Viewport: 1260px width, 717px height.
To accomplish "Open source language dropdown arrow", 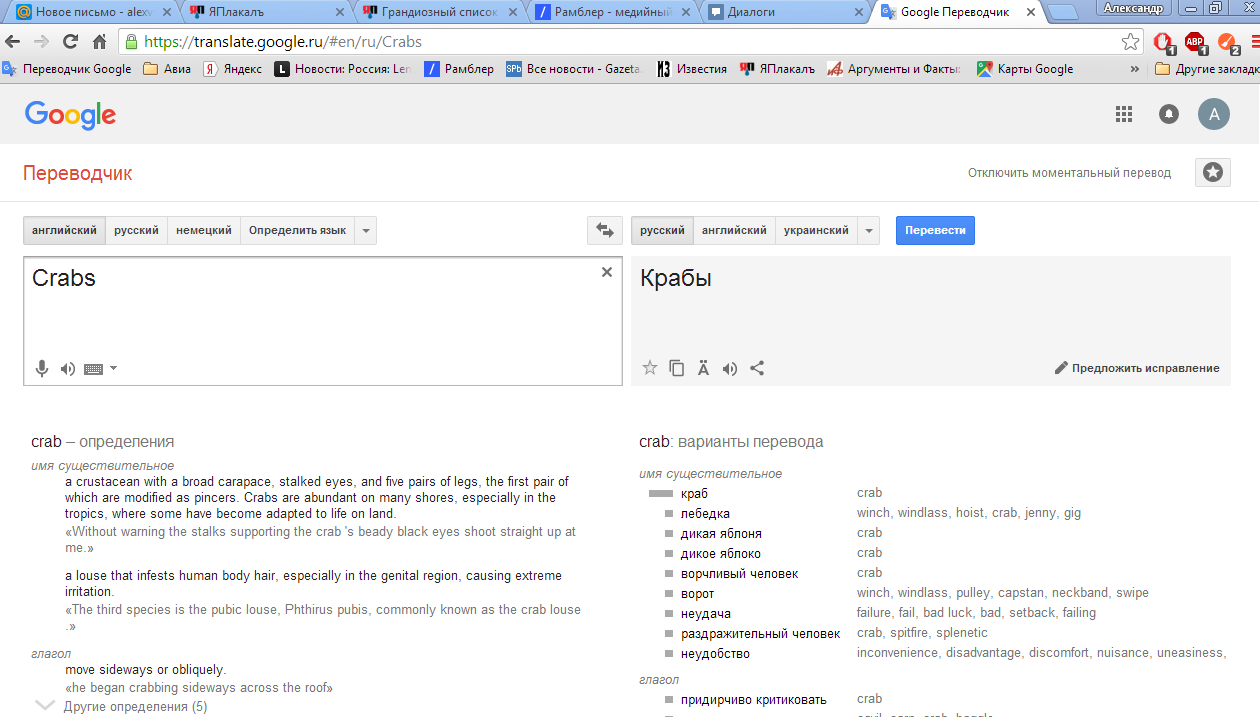I will (x=366, y=230).
